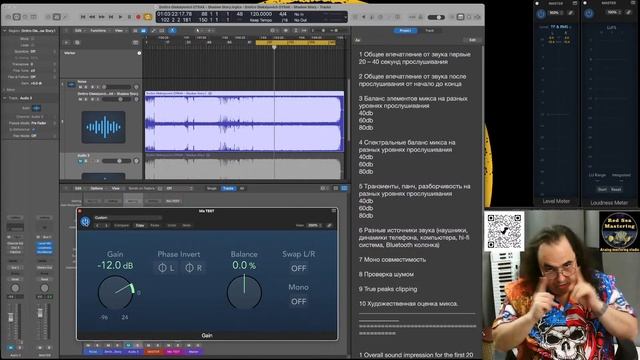
Task: Switch mixer to Single view
Action: click(x=211, y=189)
